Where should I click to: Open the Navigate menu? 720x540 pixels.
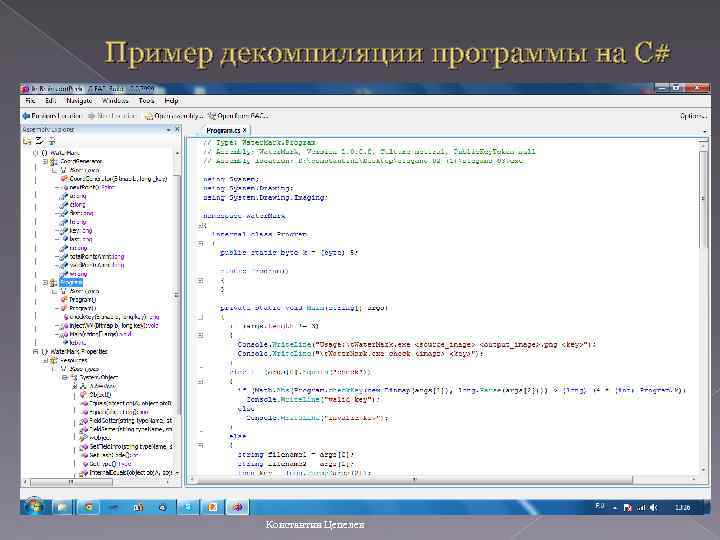click(79, 101)
